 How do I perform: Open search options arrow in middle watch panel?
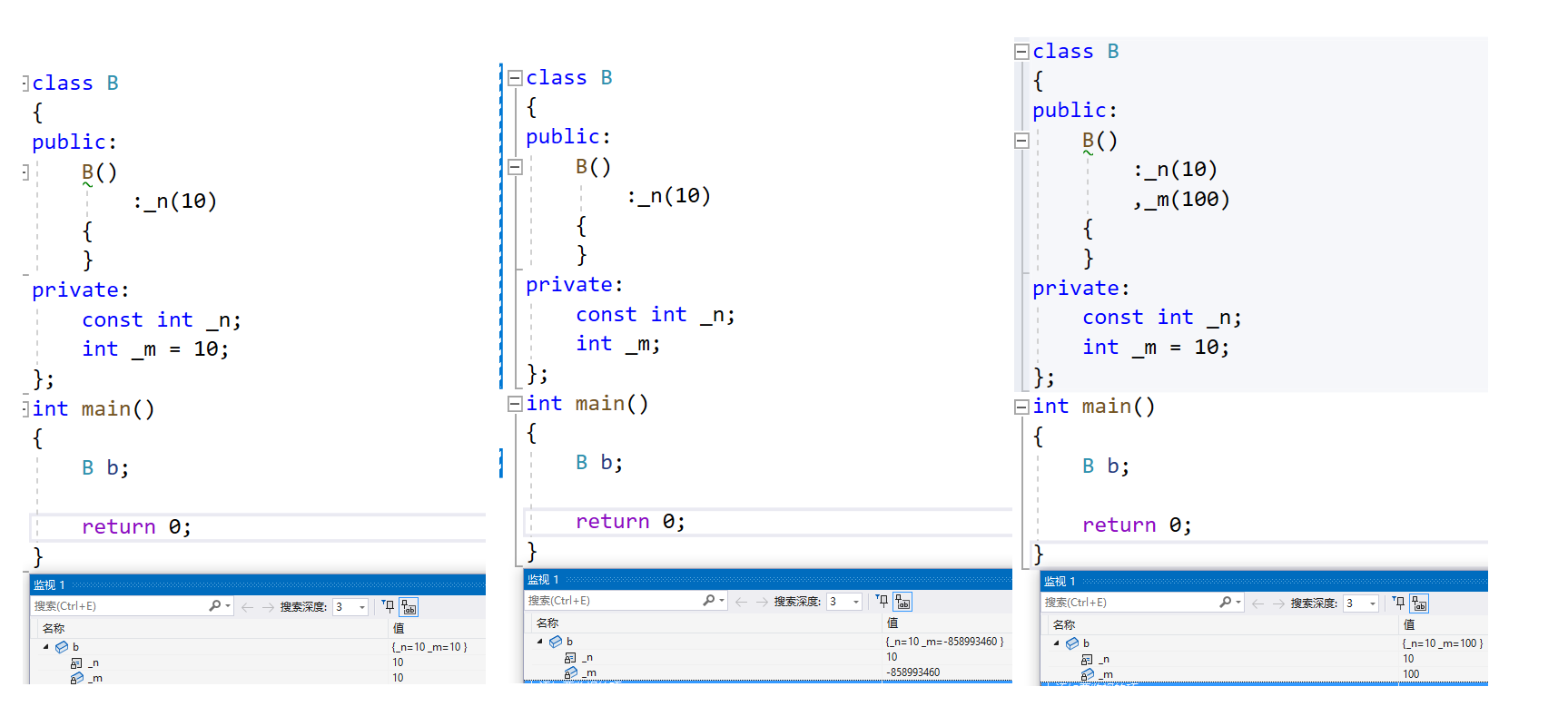click(722, 601)
